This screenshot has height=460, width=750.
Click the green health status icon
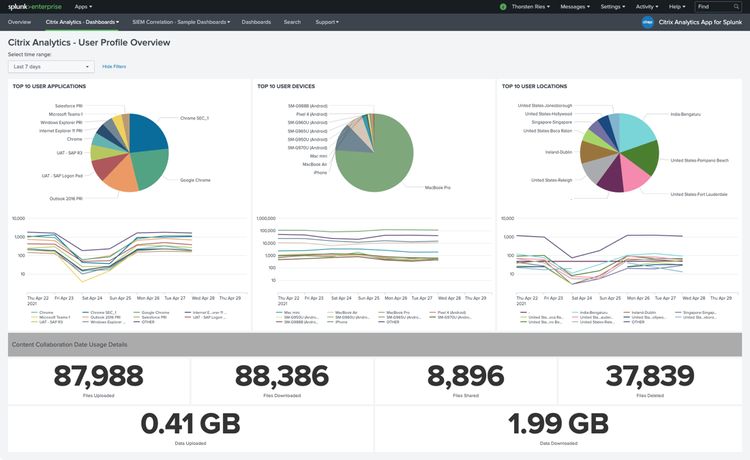pyautogui.click(x=503, y=7)
